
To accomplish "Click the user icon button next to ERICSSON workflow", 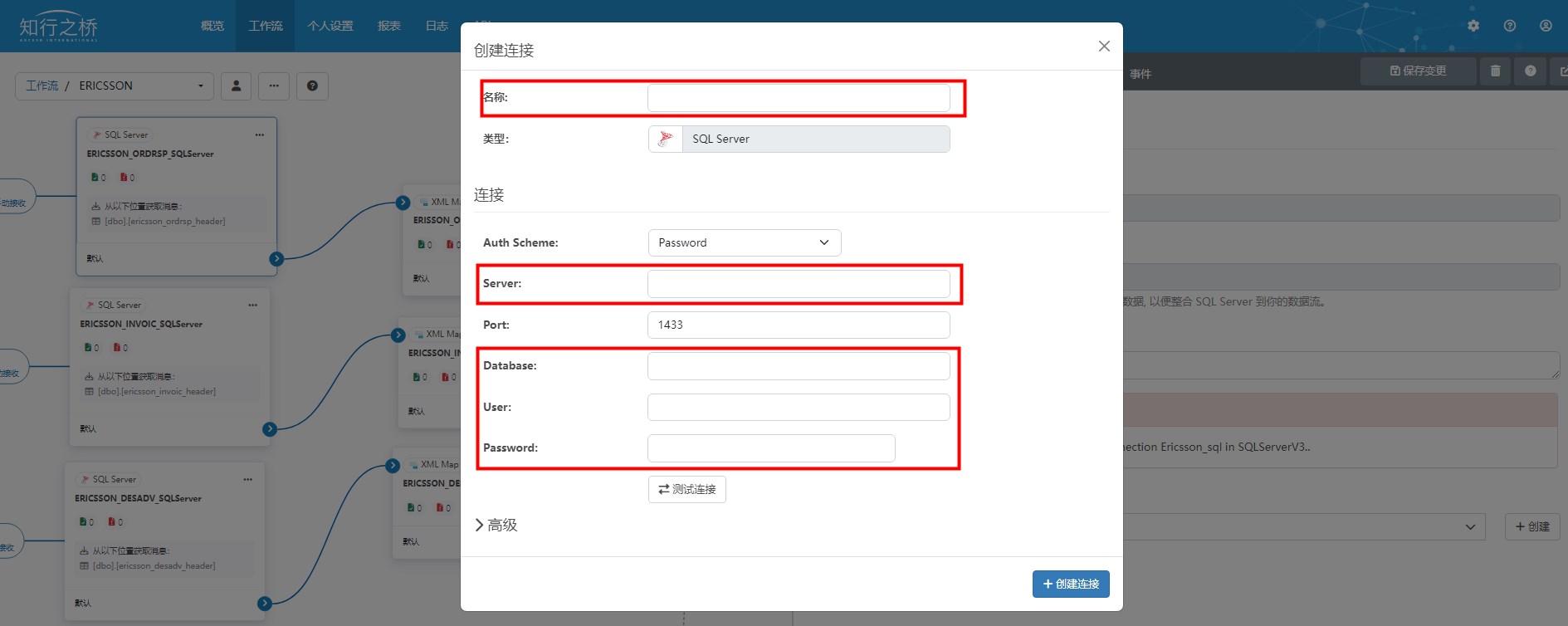I will tap(237, 86).
